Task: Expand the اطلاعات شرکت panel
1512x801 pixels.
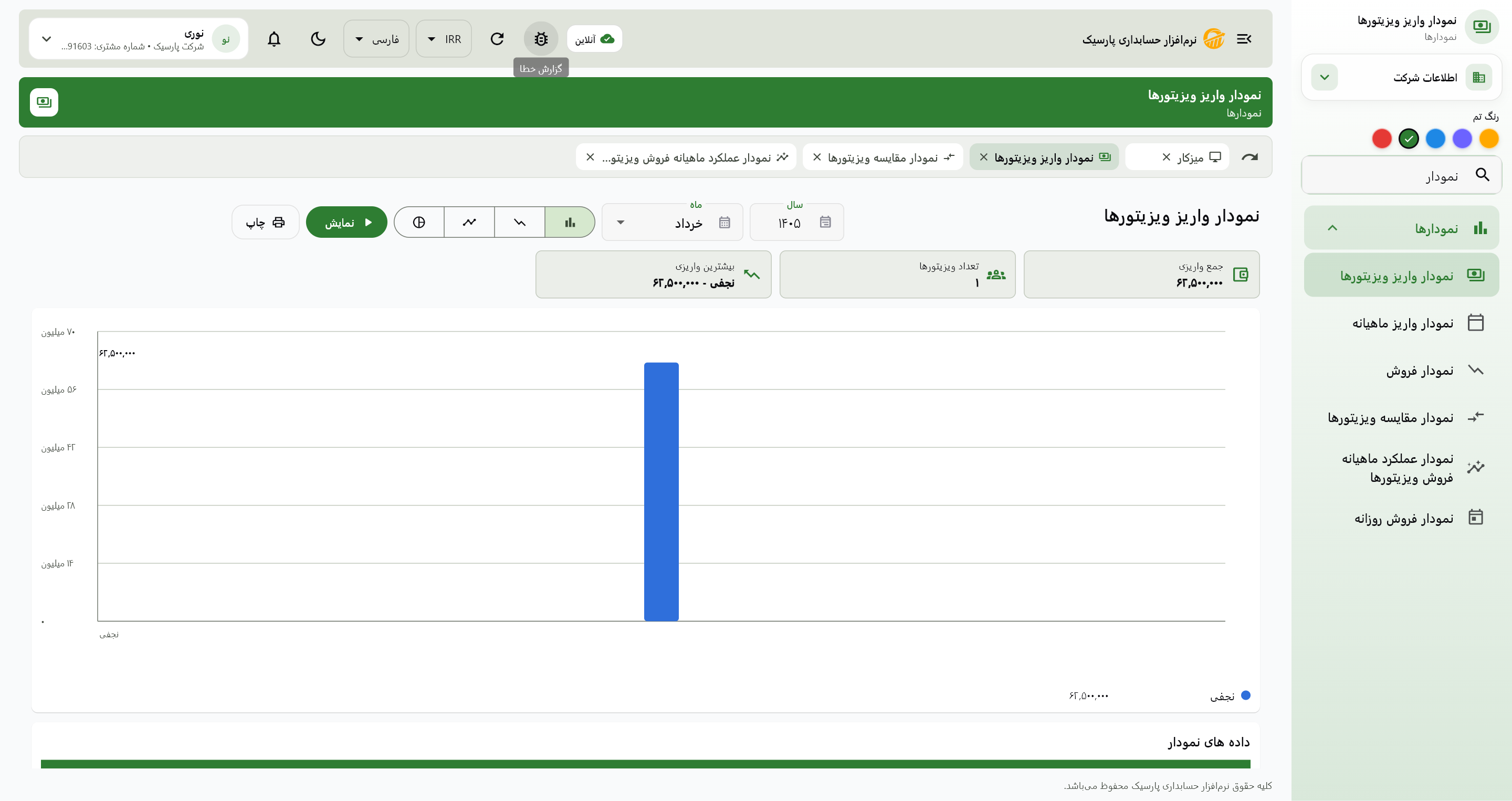Action: [1324, 77]
